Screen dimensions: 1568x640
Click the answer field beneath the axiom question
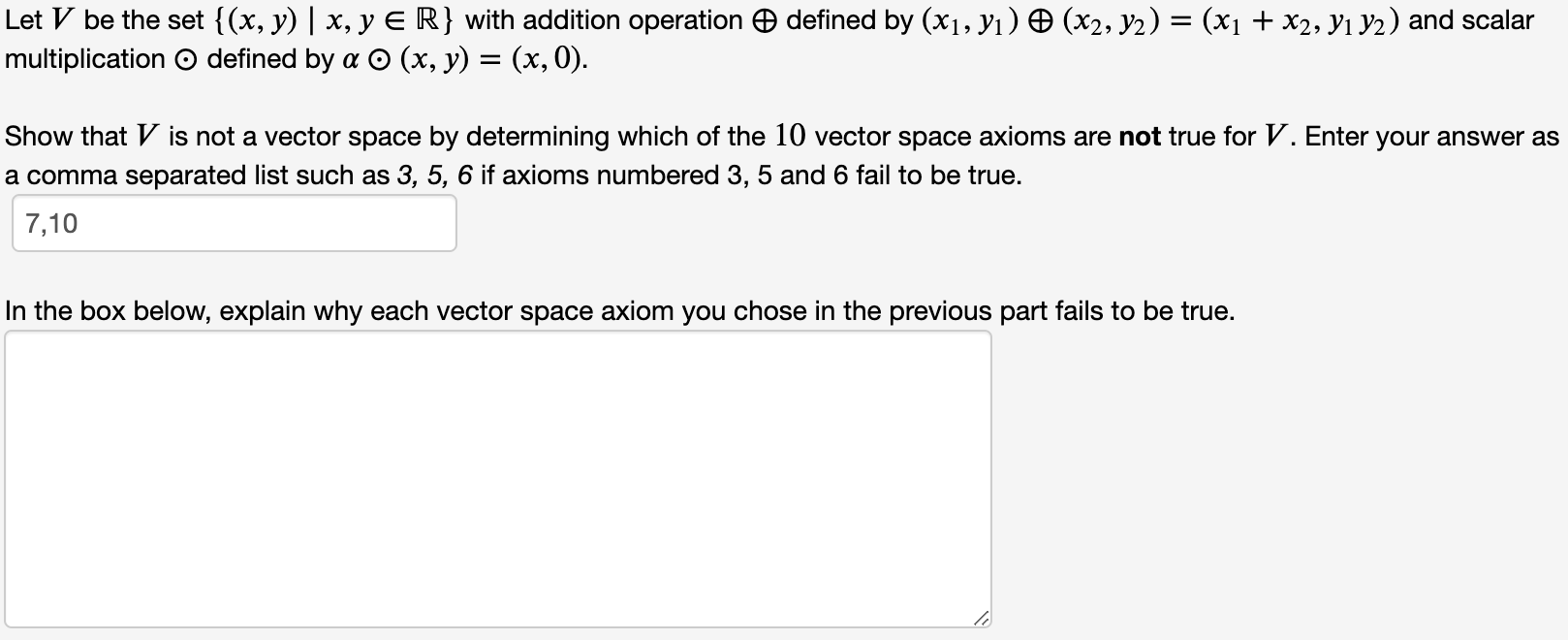[233, 223]
